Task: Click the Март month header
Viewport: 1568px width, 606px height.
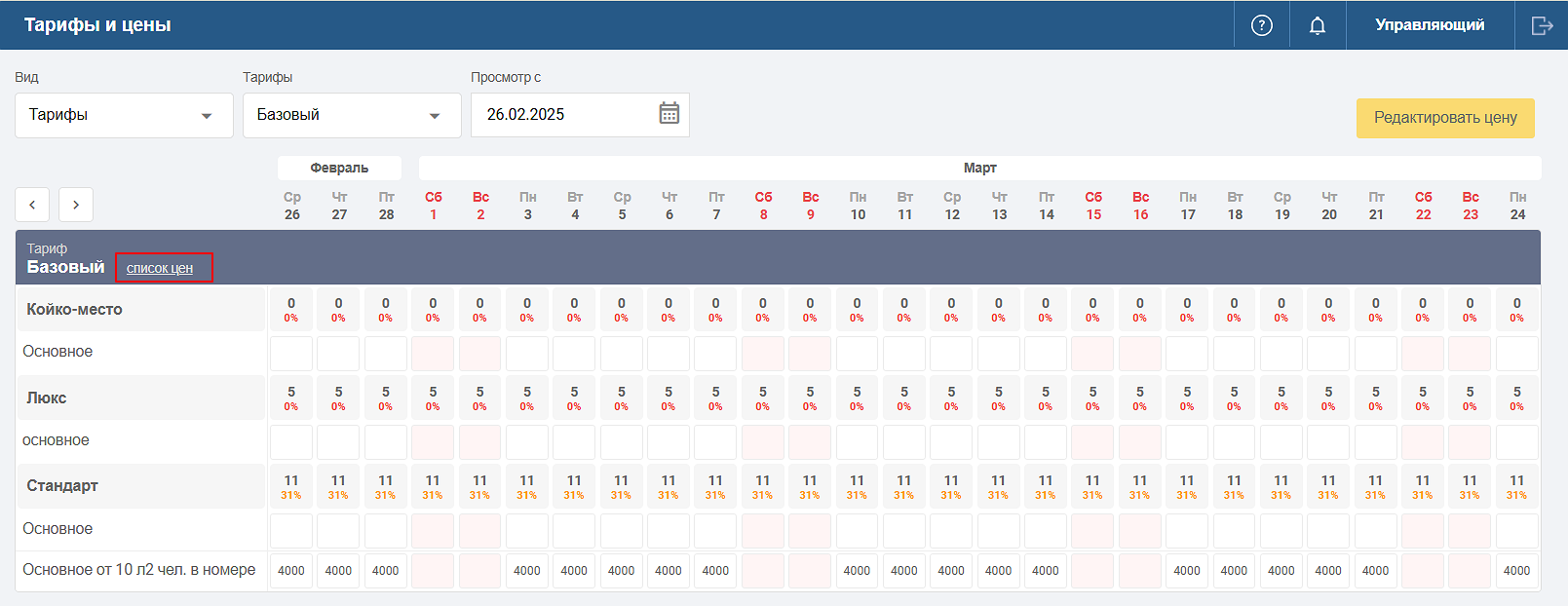Action: tap(979, 168)
